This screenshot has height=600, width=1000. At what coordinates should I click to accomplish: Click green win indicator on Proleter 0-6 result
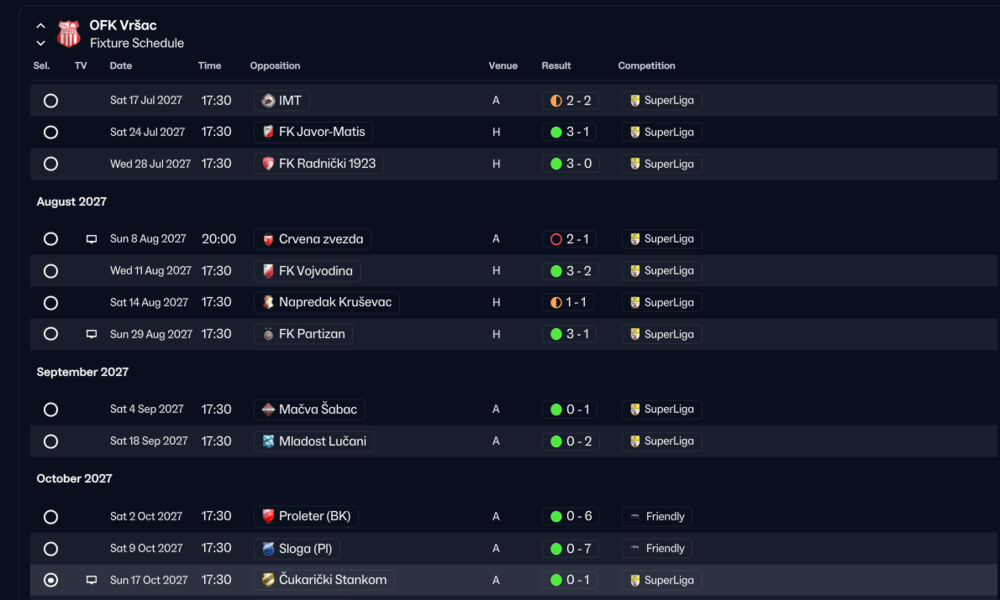click(x=556, y=516)
